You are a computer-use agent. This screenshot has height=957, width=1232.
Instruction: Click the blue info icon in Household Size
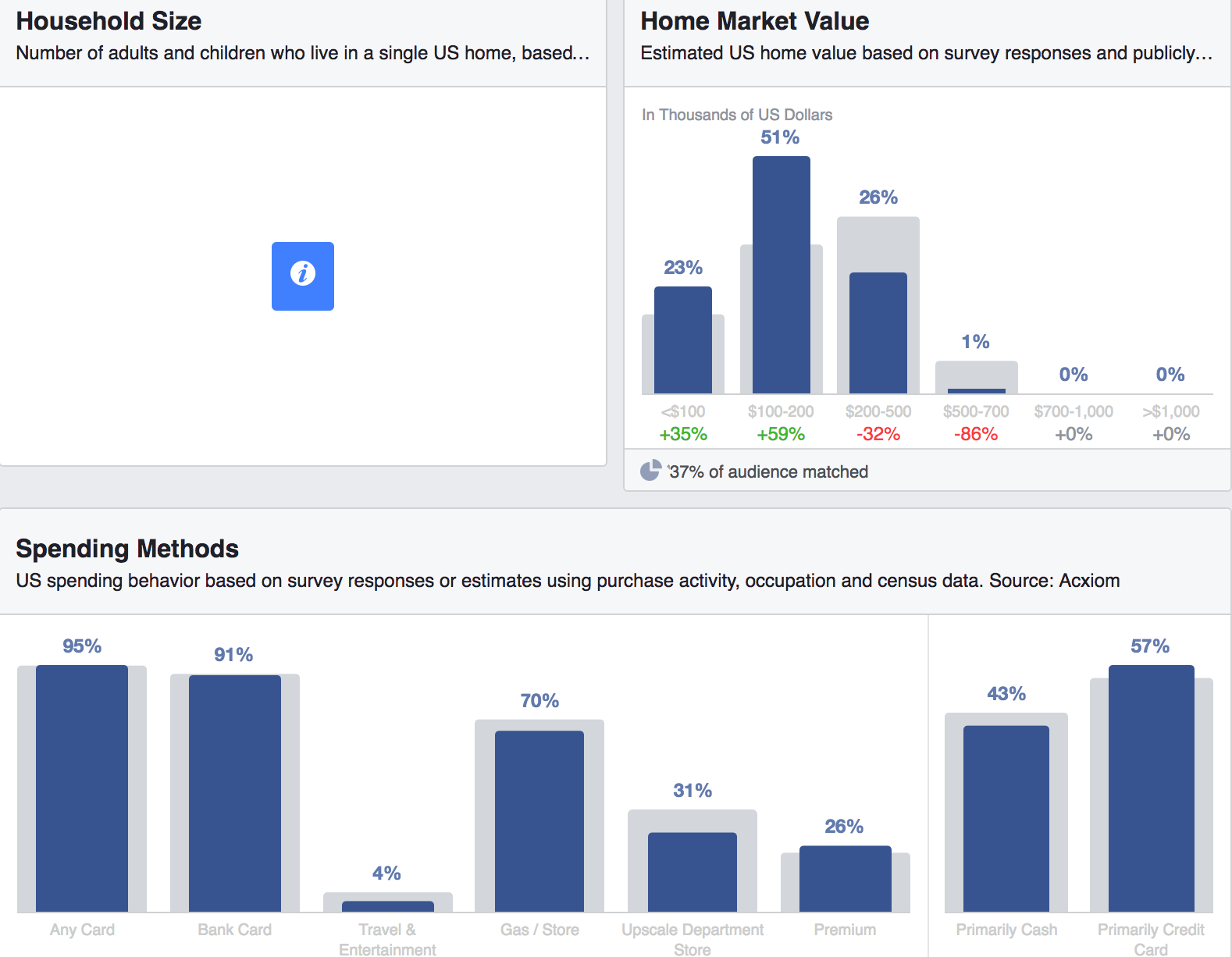click(x=303, y=276)
